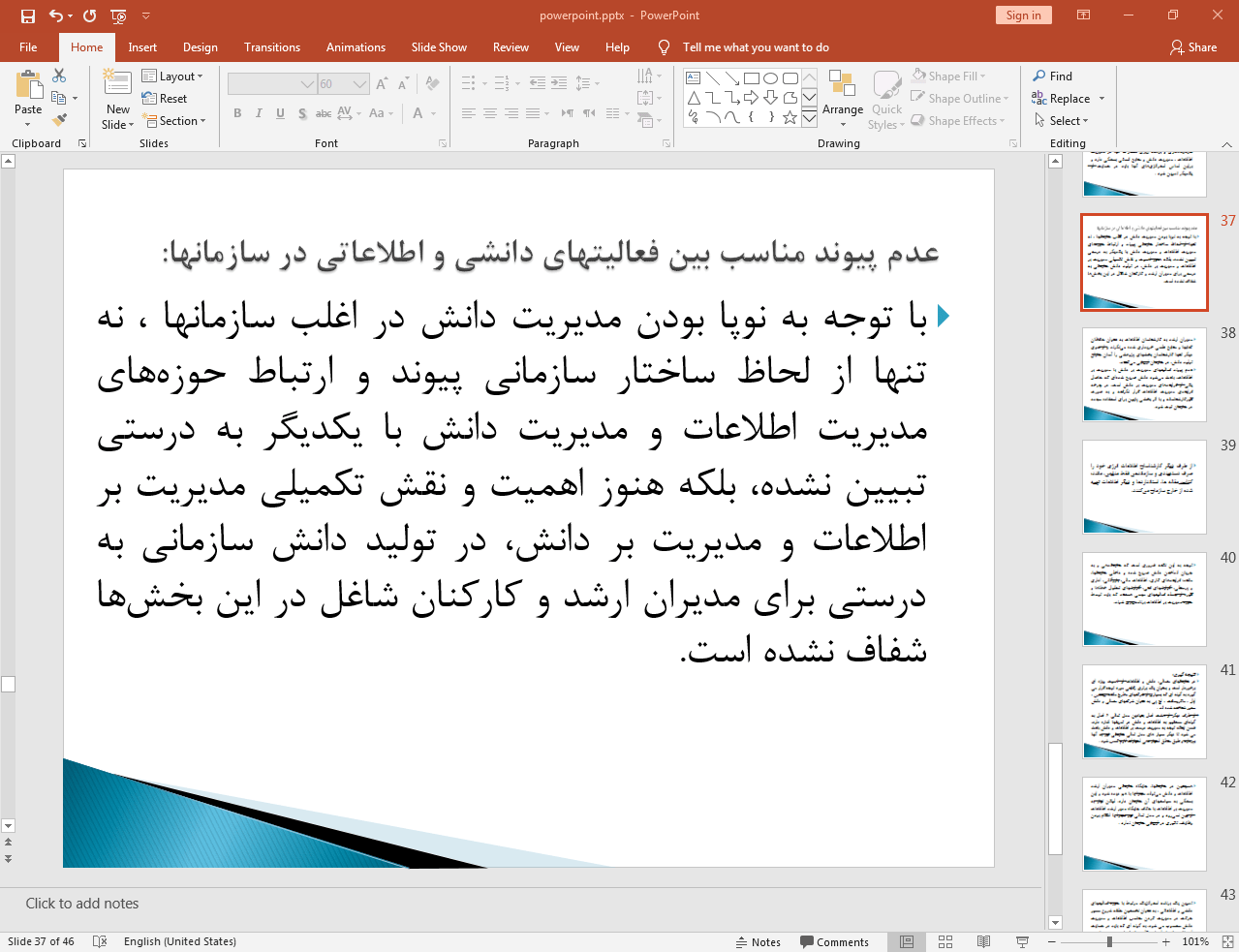Click Reset slide button
Screen dimensions: 1239x952
[x=165, y=98]
